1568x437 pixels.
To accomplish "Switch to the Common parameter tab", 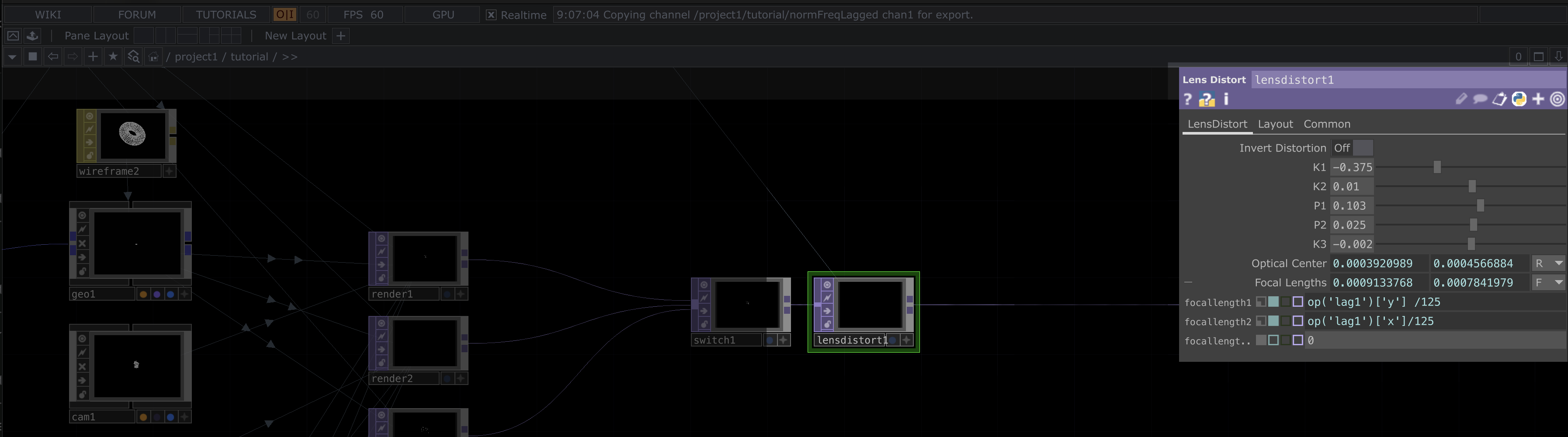I will tap(1326, 124).
